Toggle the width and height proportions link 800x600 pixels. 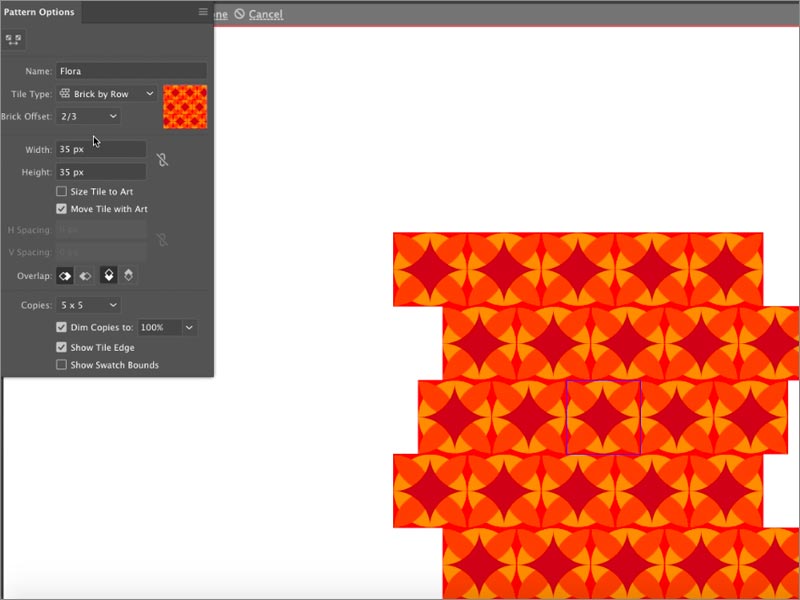[162, 160]
